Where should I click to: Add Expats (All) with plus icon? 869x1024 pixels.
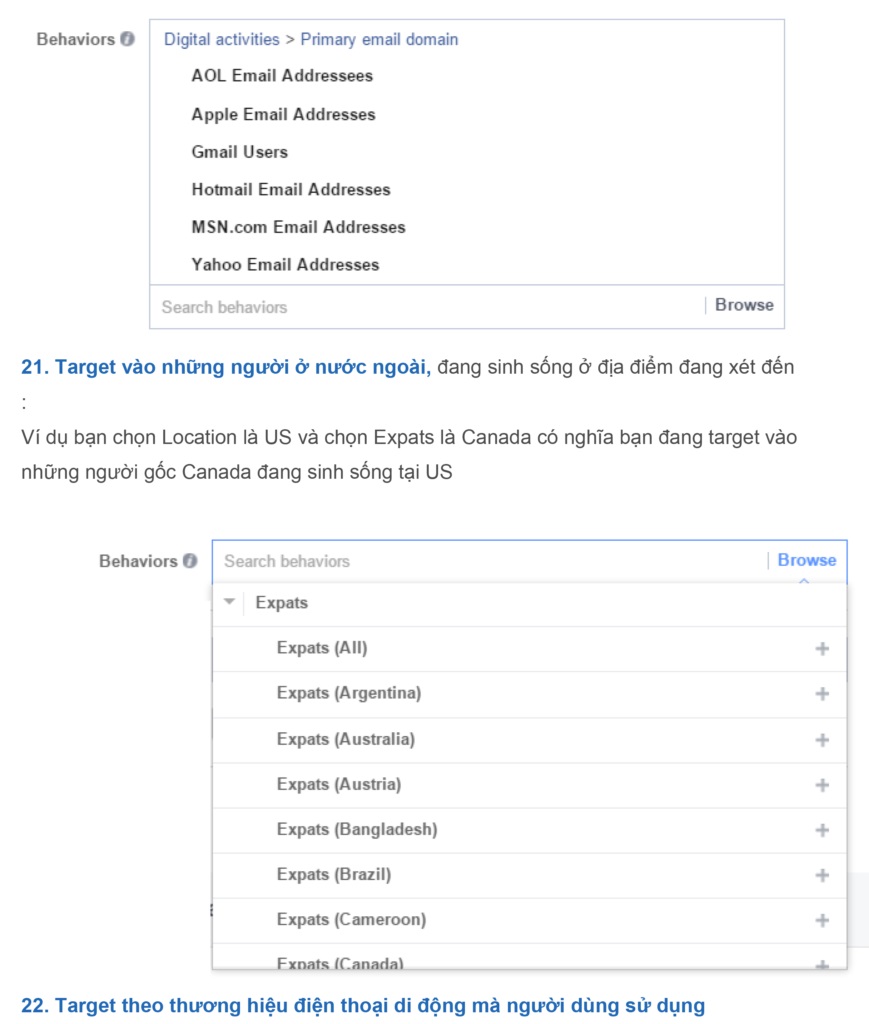(x=822, y=649)
